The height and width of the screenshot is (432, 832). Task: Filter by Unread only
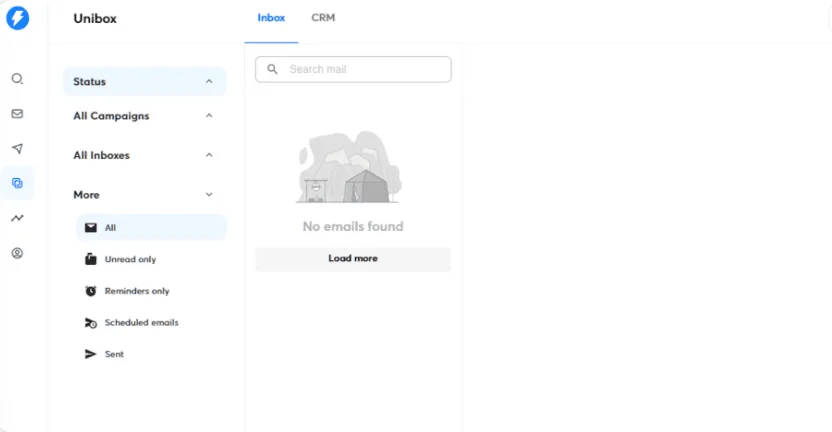coord(130,259)
